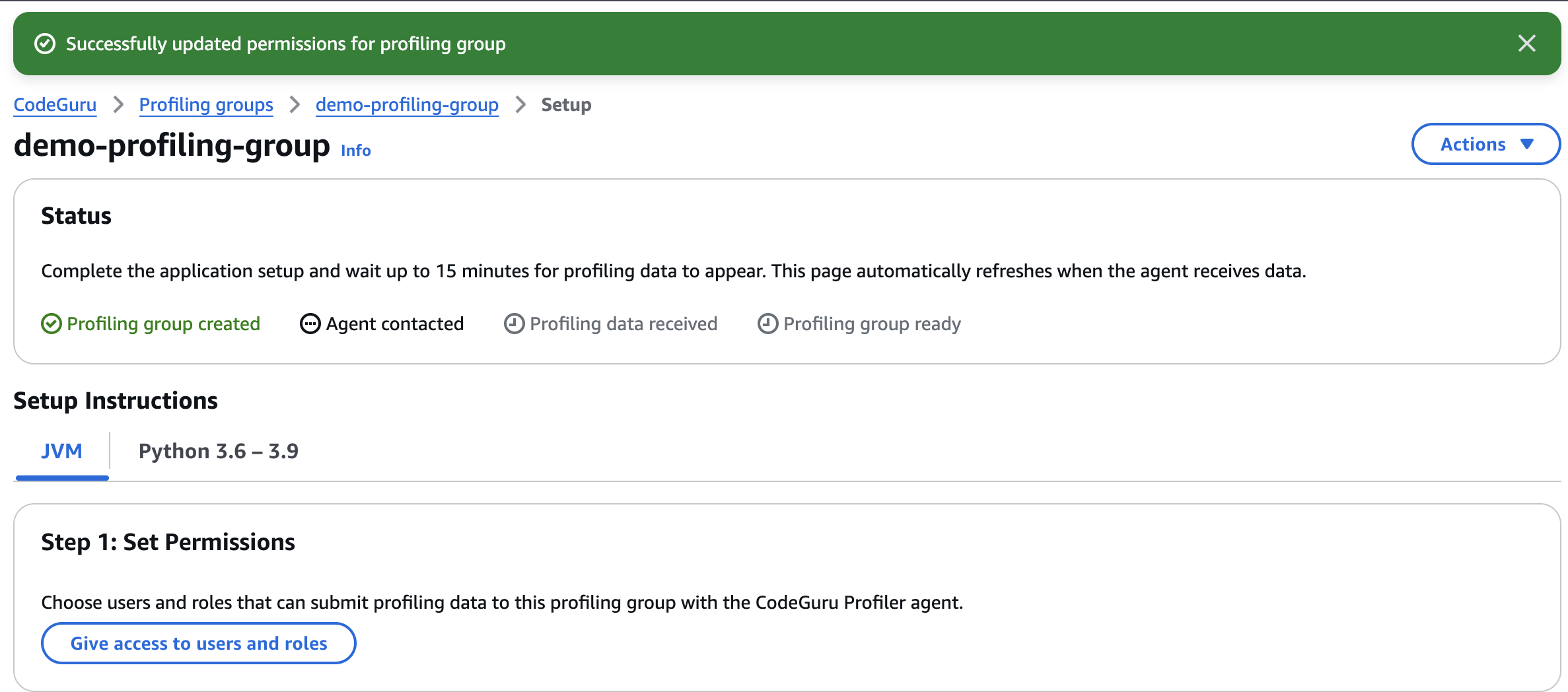Viewport: 1568px width, 692px height.
Task: Click the demo-profiling-group page title
Action: 172,145
